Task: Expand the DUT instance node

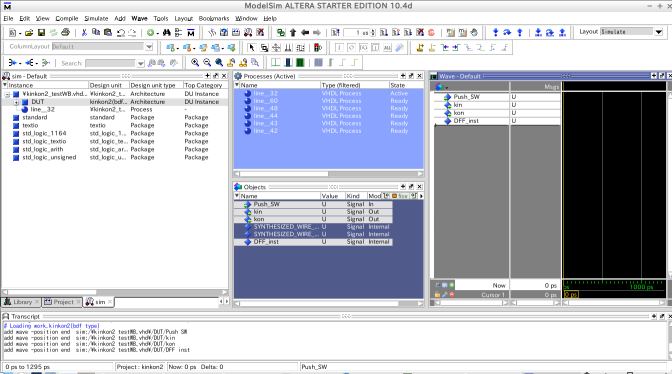Action: pyautogui.click(x=16, y=102)
